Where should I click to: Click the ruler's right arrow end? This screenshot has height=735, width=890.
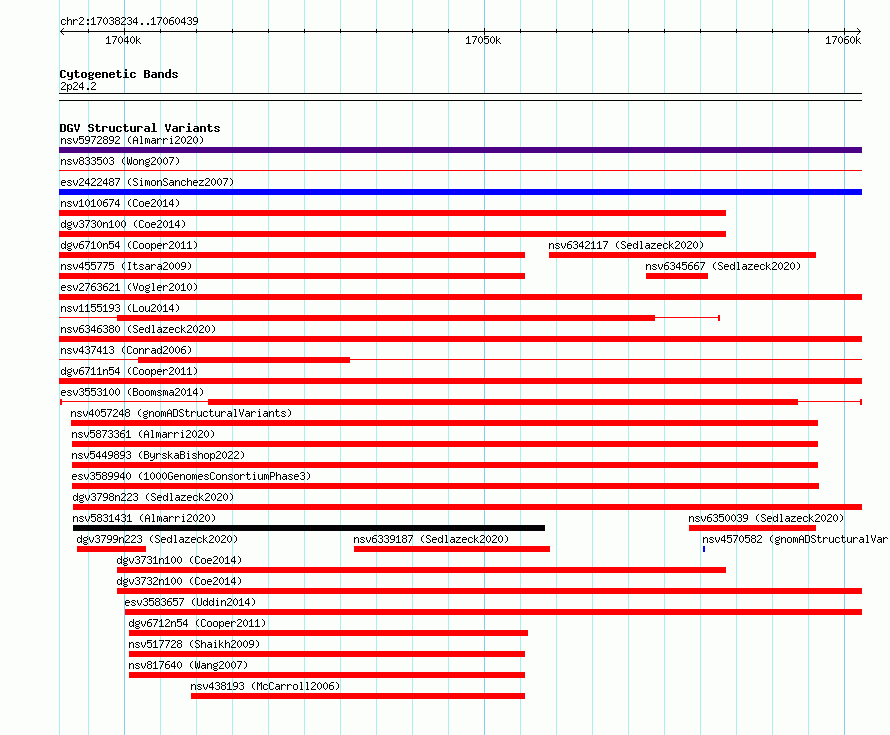pos(859,31)
